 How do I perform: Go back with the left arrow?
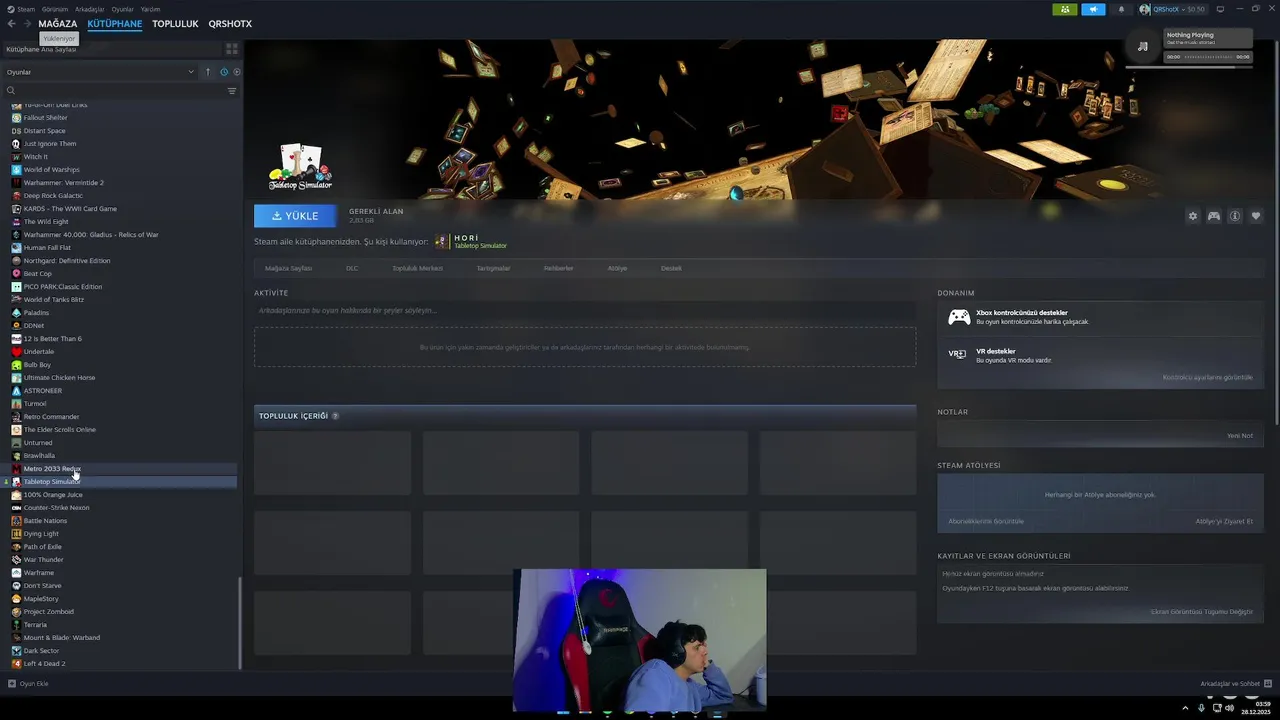[12, 23]
